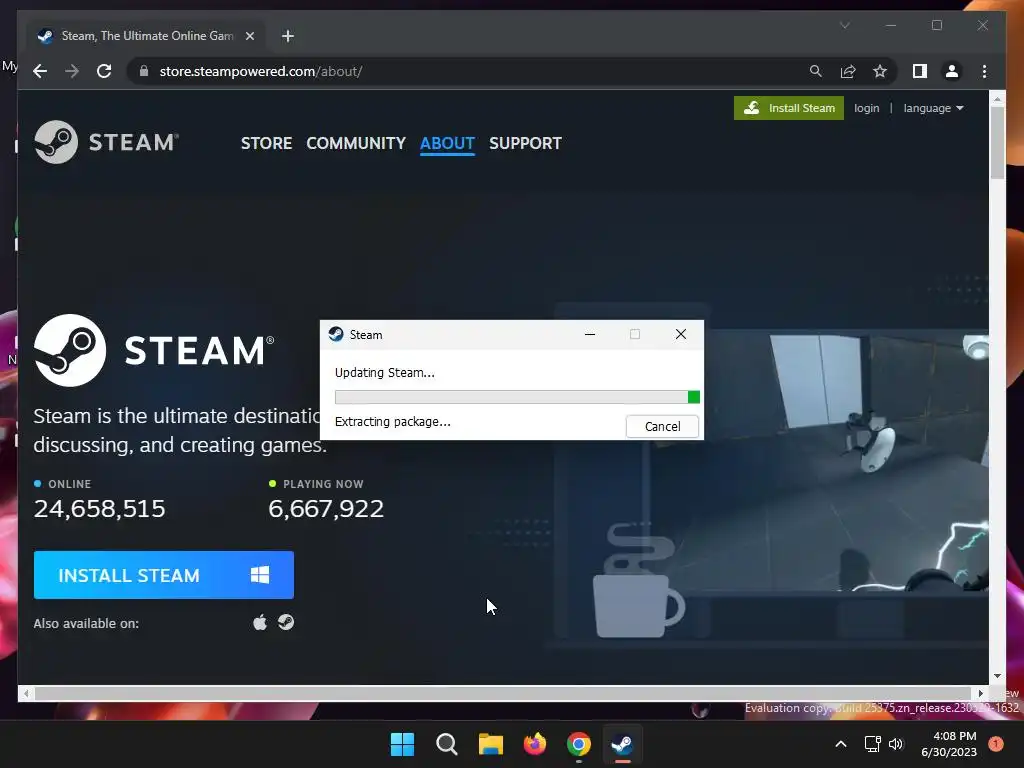Choose the Apple macOS download icon

coord(260,622)
